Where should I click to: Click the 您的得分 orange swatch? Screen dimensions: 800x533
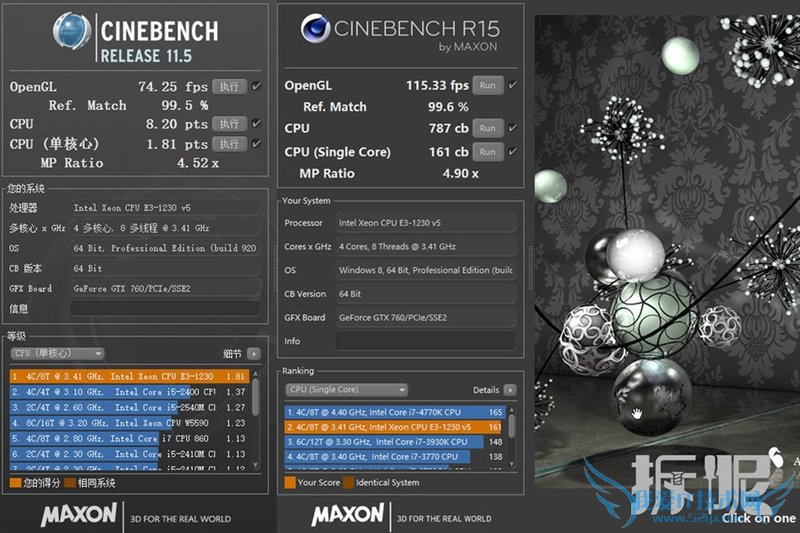point(15,483)
